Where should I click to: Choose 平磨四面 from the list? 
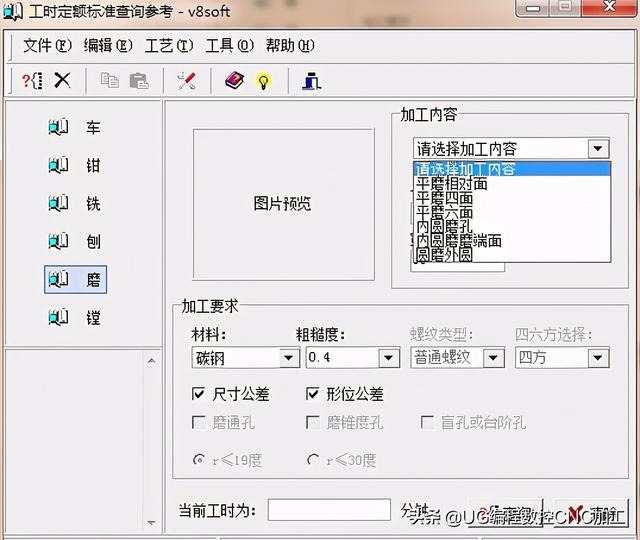(x=512, y=198)
